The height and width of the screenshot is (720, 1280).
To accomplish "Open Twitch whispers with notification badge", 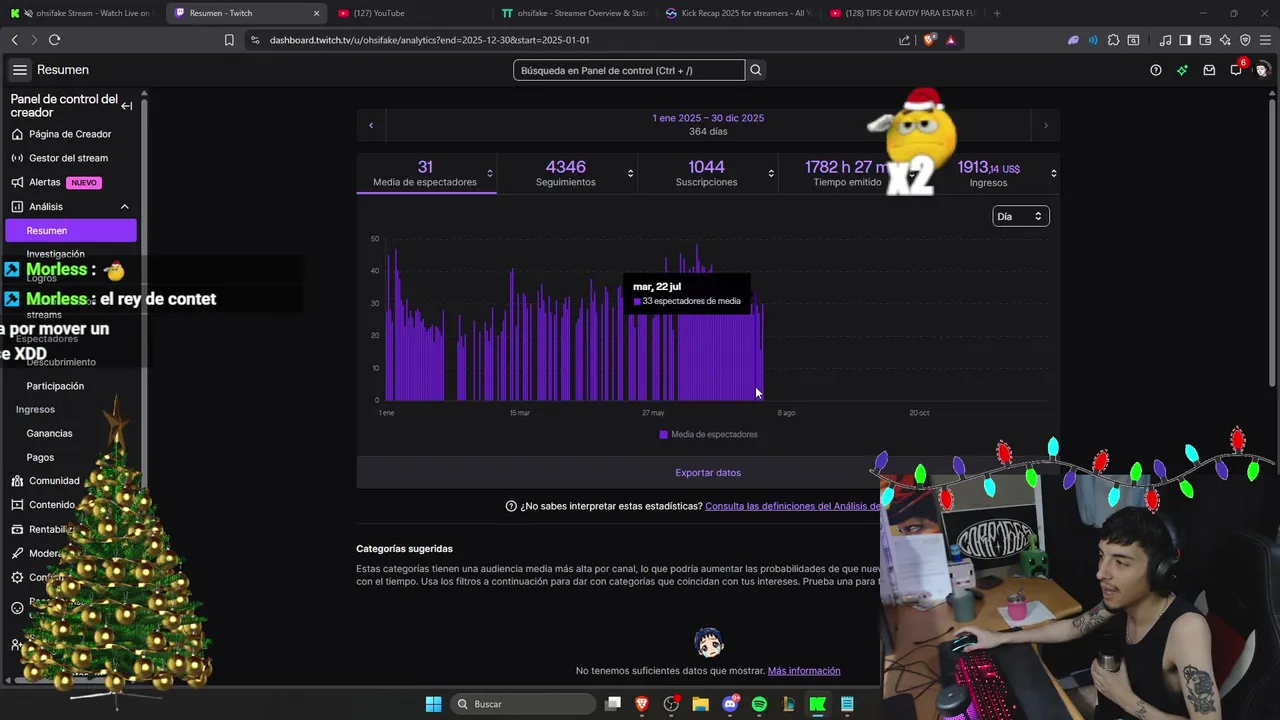I will [x=1237, y=69].
